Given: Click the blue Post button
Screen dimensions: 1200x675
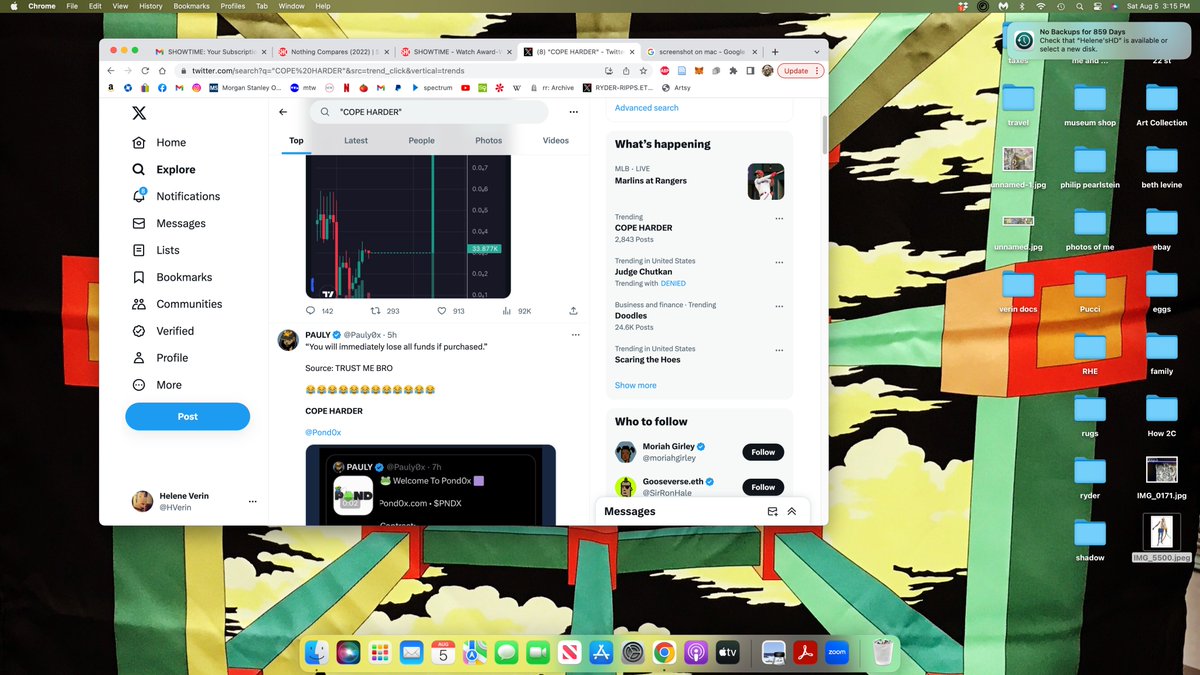Looking at the screenshot, I should click(187, 416).
